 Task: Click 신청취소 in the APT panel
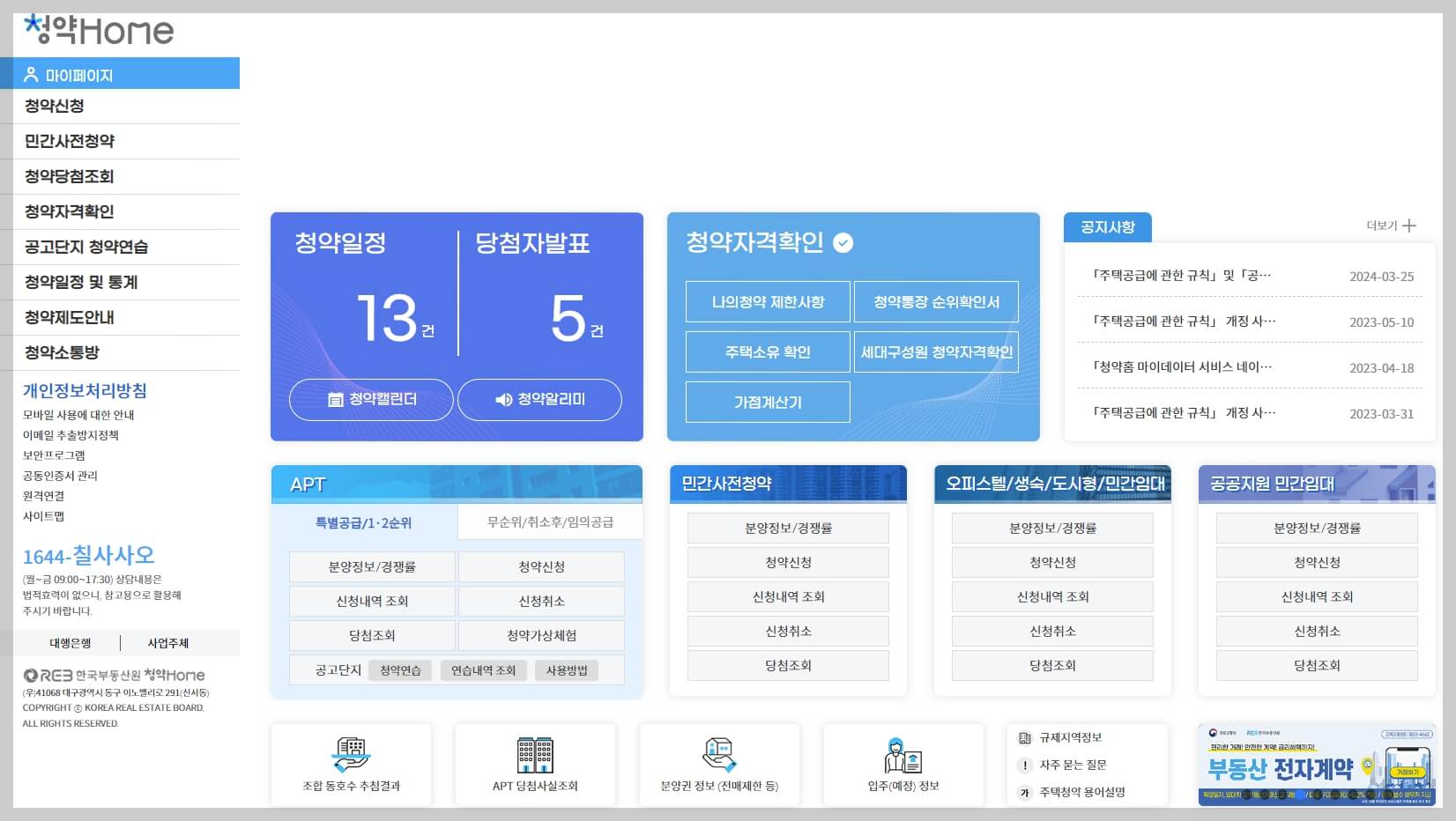click(541, 601)
